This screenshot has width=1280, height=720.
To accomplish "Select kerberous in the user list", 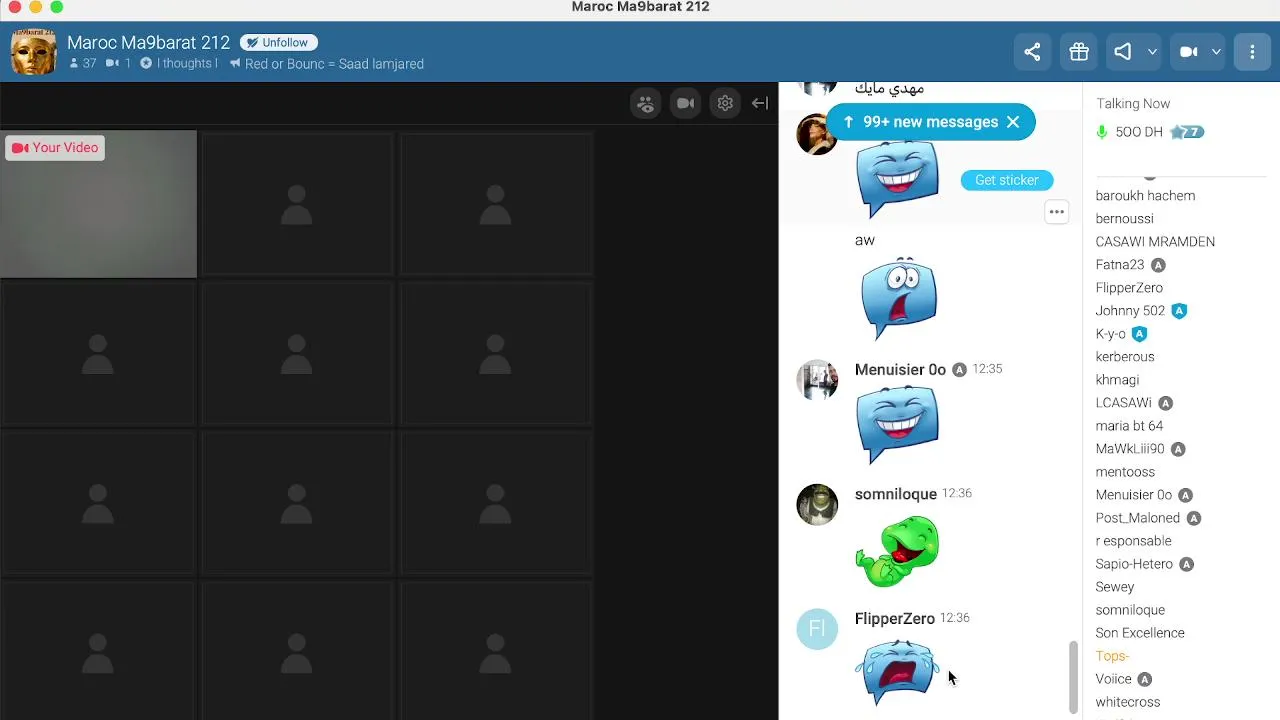I will point(1125,357).
